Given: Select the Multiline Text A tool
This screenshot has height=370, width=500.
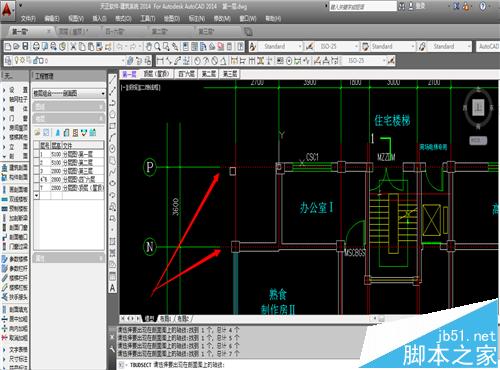Looking at the screenshot, I should pyautogui.click(x=112, y=288).
